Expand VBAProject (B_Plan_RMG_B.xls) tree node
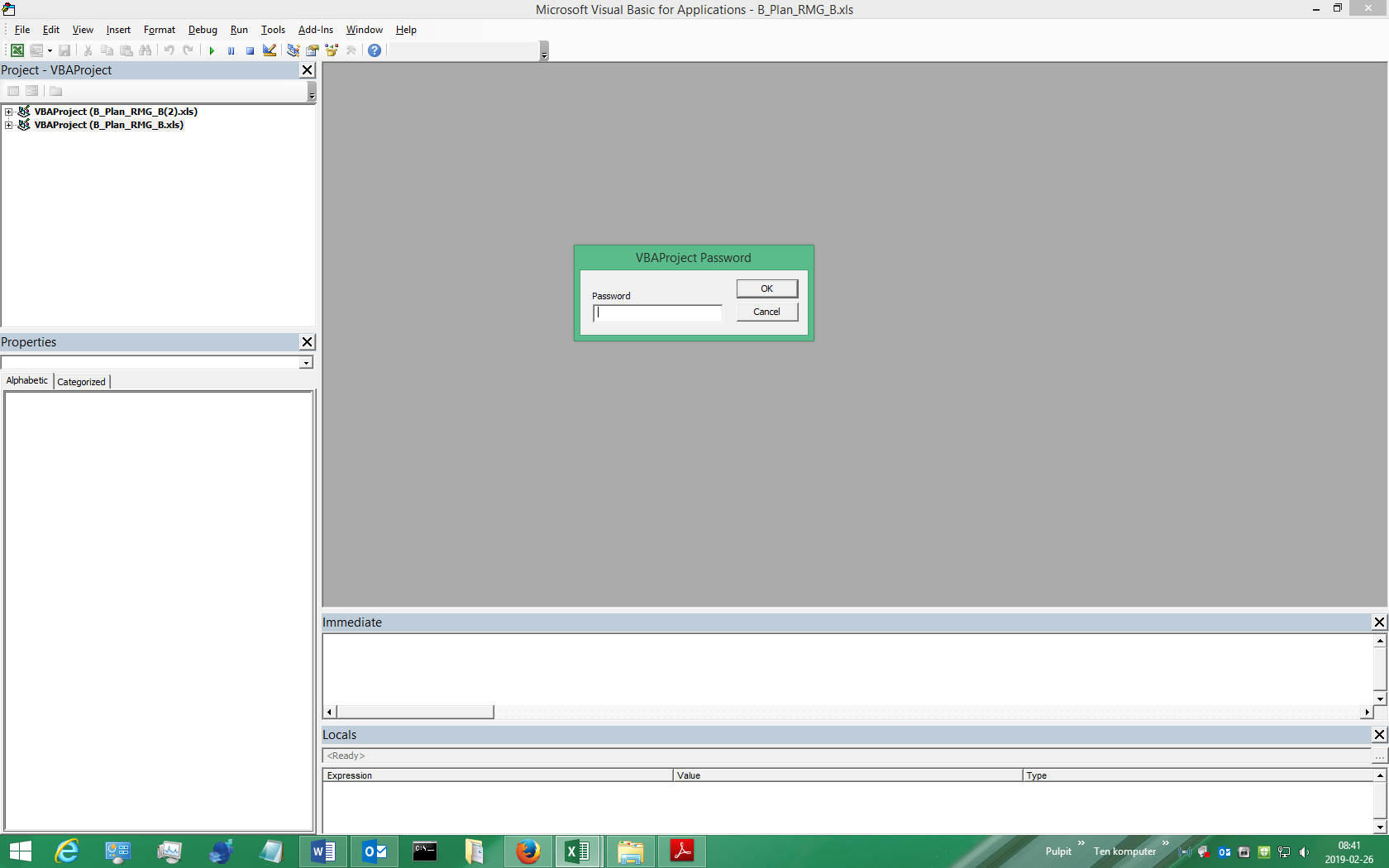 click(x=8, y=125)
